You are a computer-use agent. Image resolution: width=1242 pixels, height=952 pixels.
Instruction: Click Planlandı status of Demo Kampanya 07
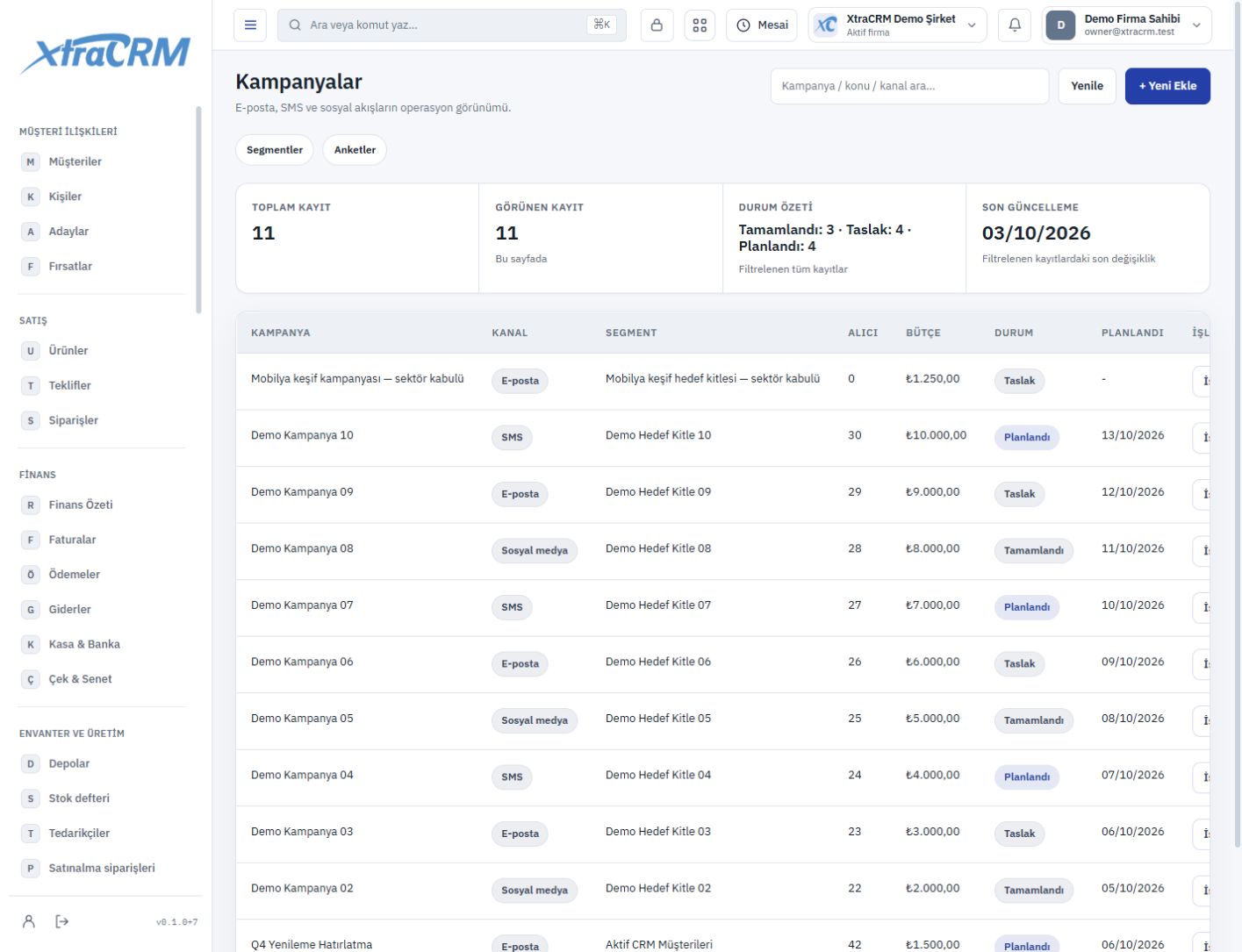[x=1027, y=607]
